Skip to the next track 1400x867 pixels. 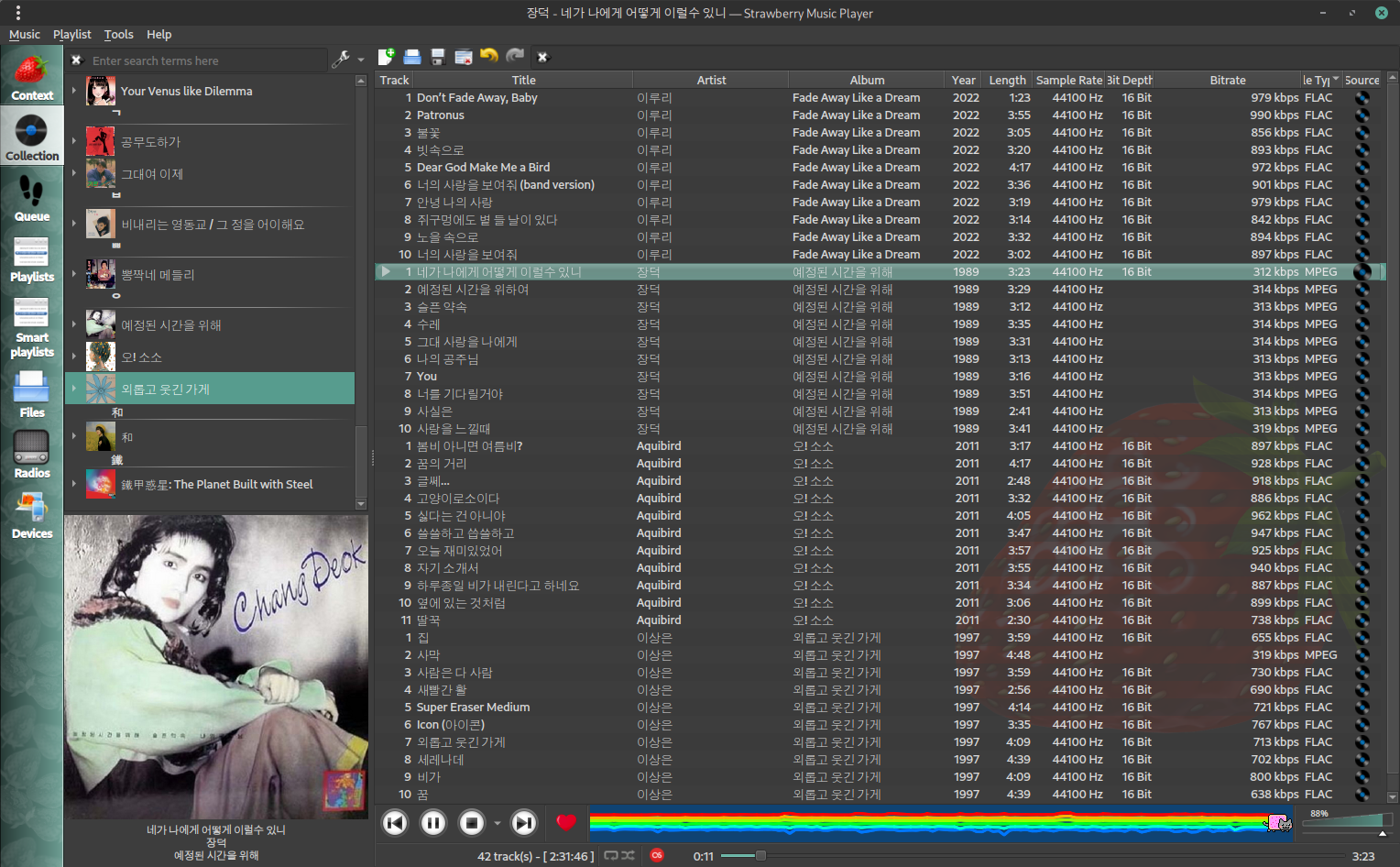(524, 823)
